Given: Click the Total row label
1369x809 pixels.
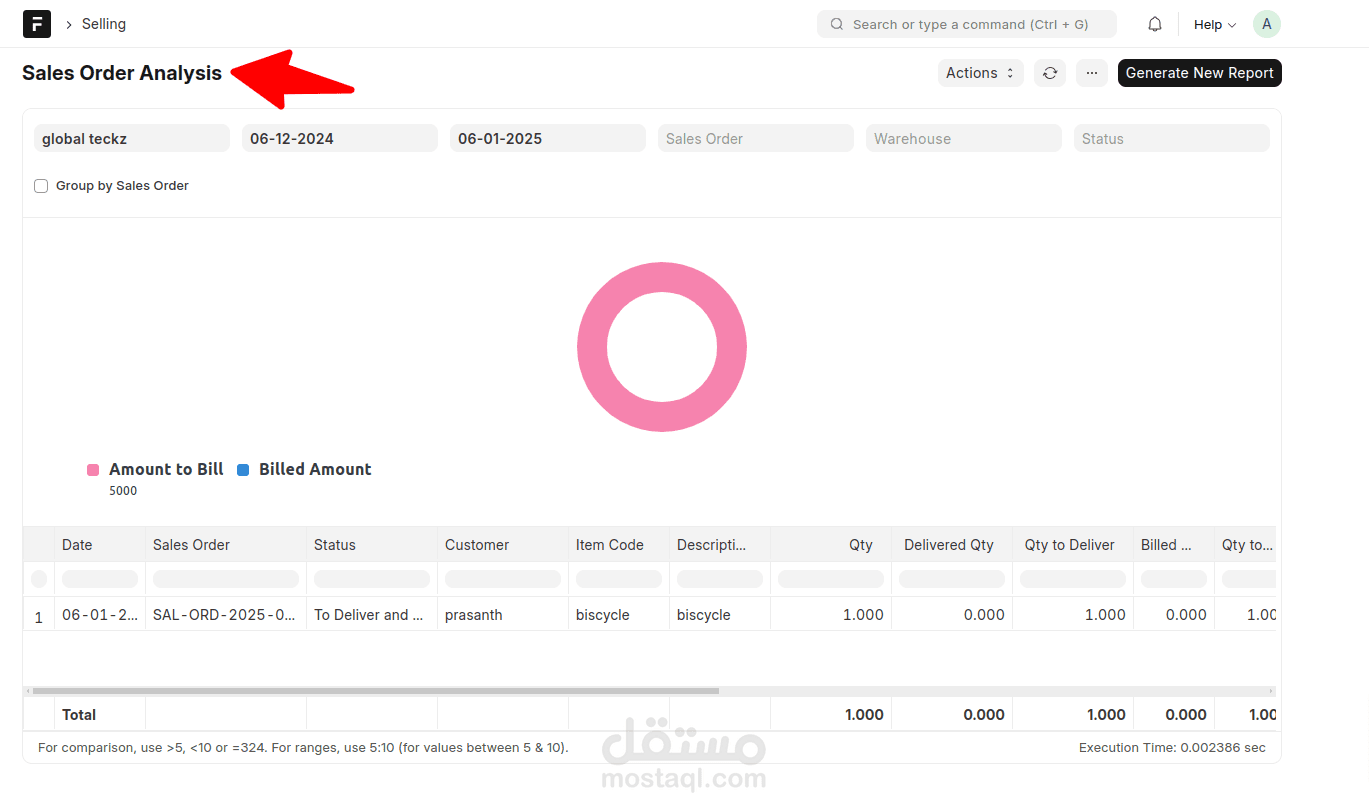Looking at the screenshot, I should (79, 715).
